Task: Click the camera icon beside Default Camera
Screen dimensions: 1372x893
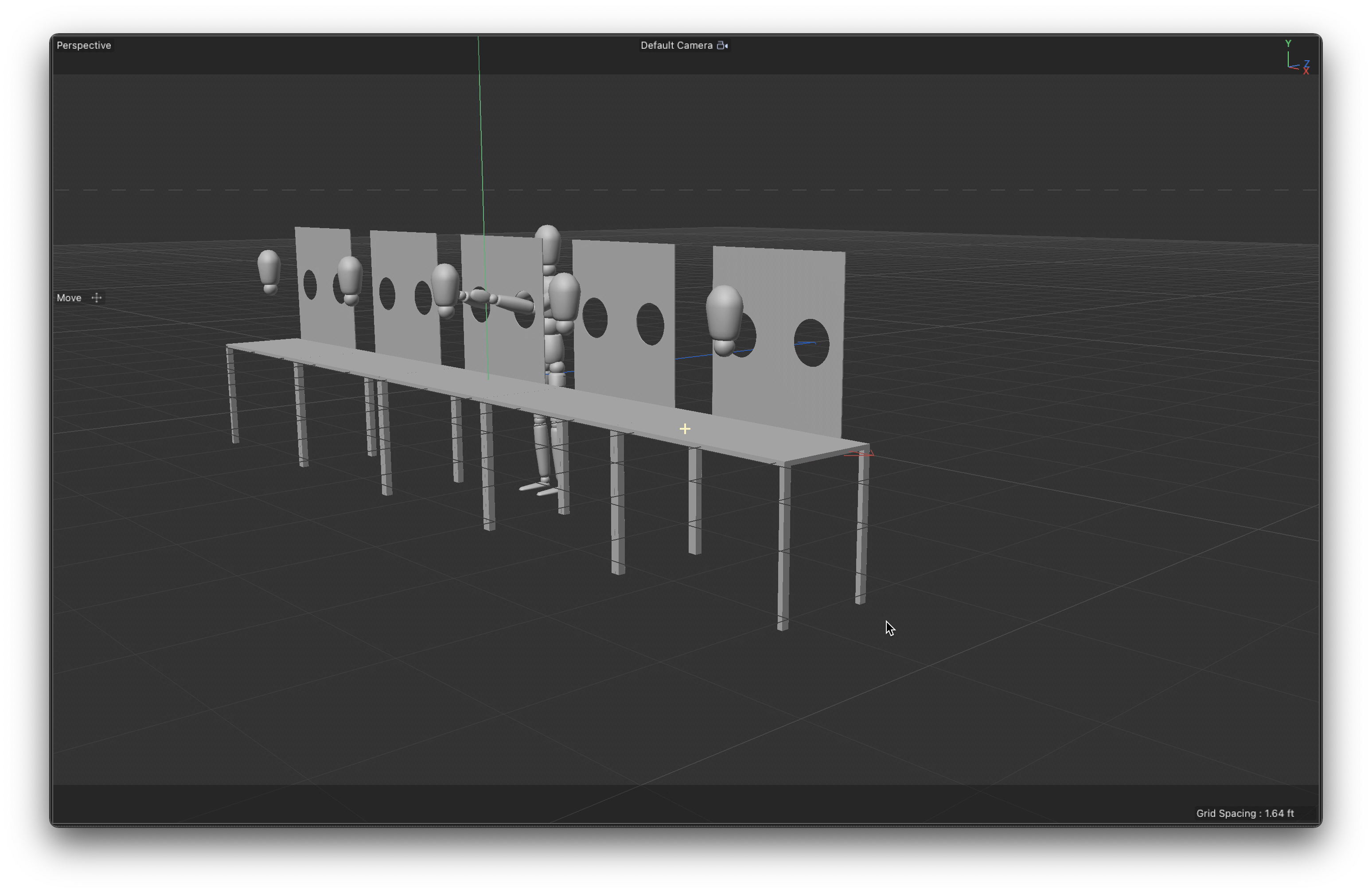Action: (722, 46)
